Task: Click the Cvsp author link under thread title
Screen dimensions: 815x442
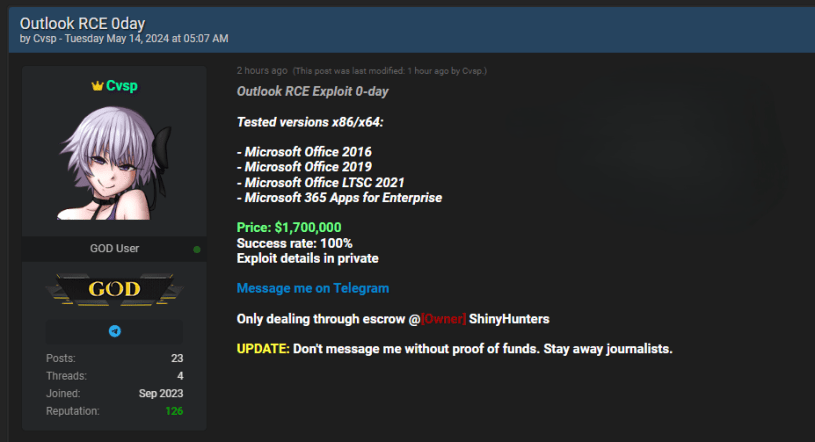Action: point(46,38)
